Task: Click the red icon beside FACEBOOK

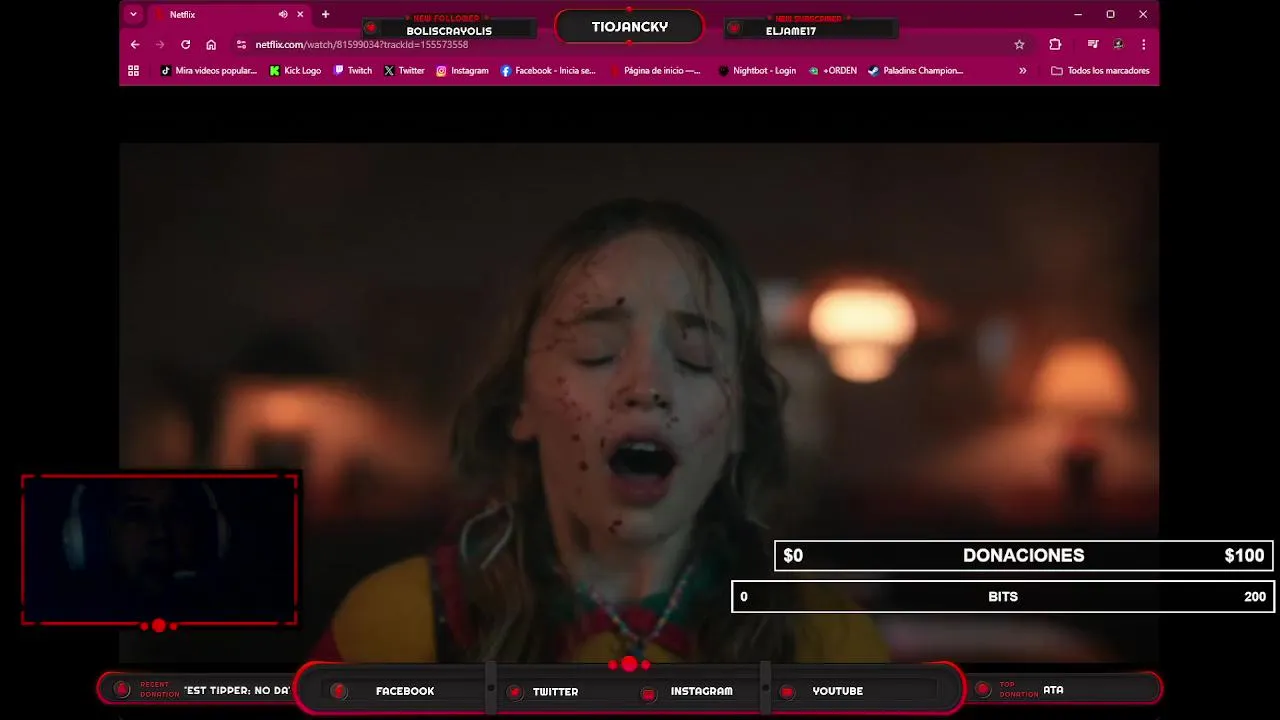Action: click(x=339, y=691)
